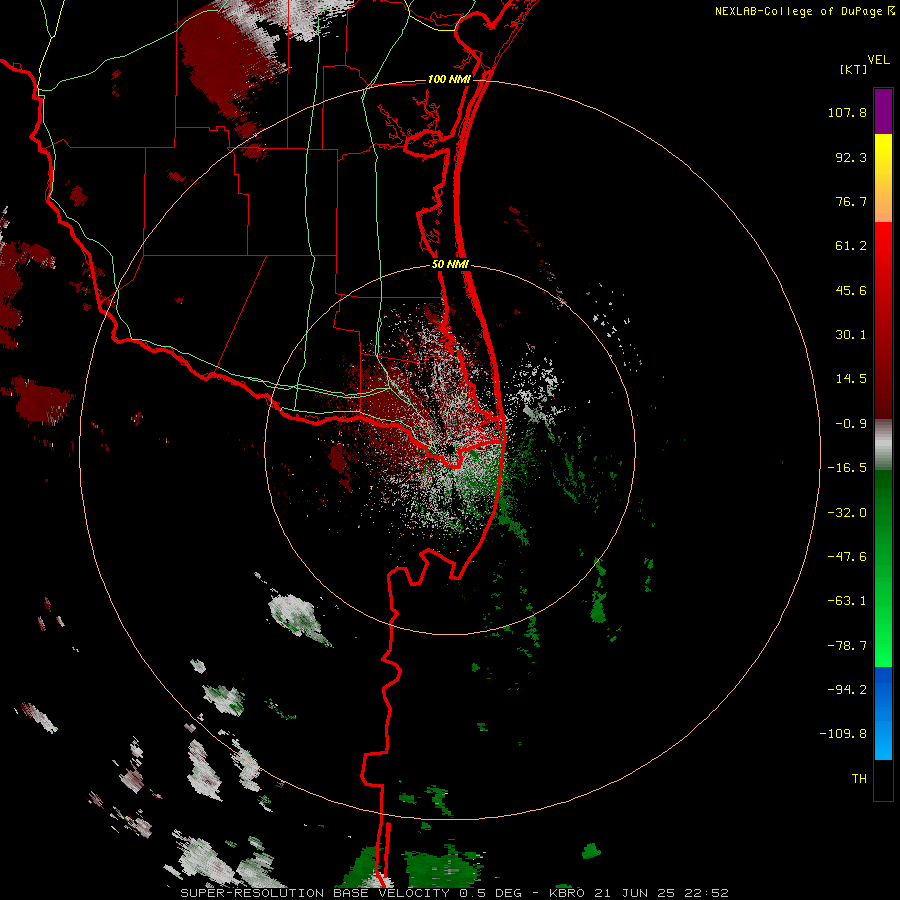Click the -94.2 legend value
Image resolution: width=900 pixels, height=900 pixels.
click(847, 690)
